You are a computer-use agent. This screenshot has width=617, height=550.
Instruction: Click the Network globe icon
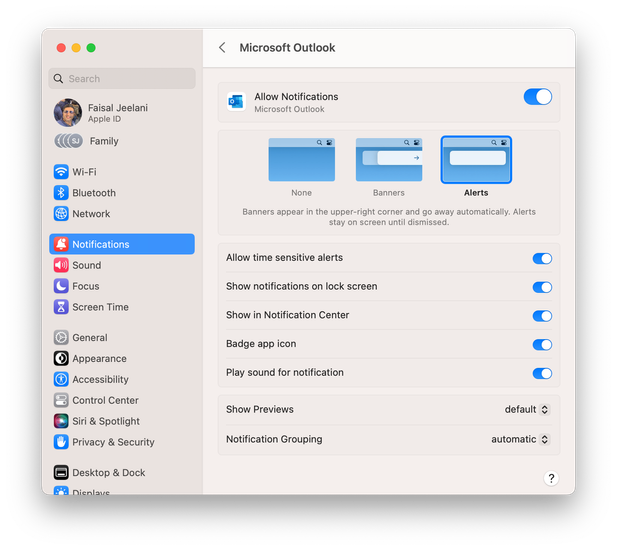pyautogui.click(x=61, y=214)
